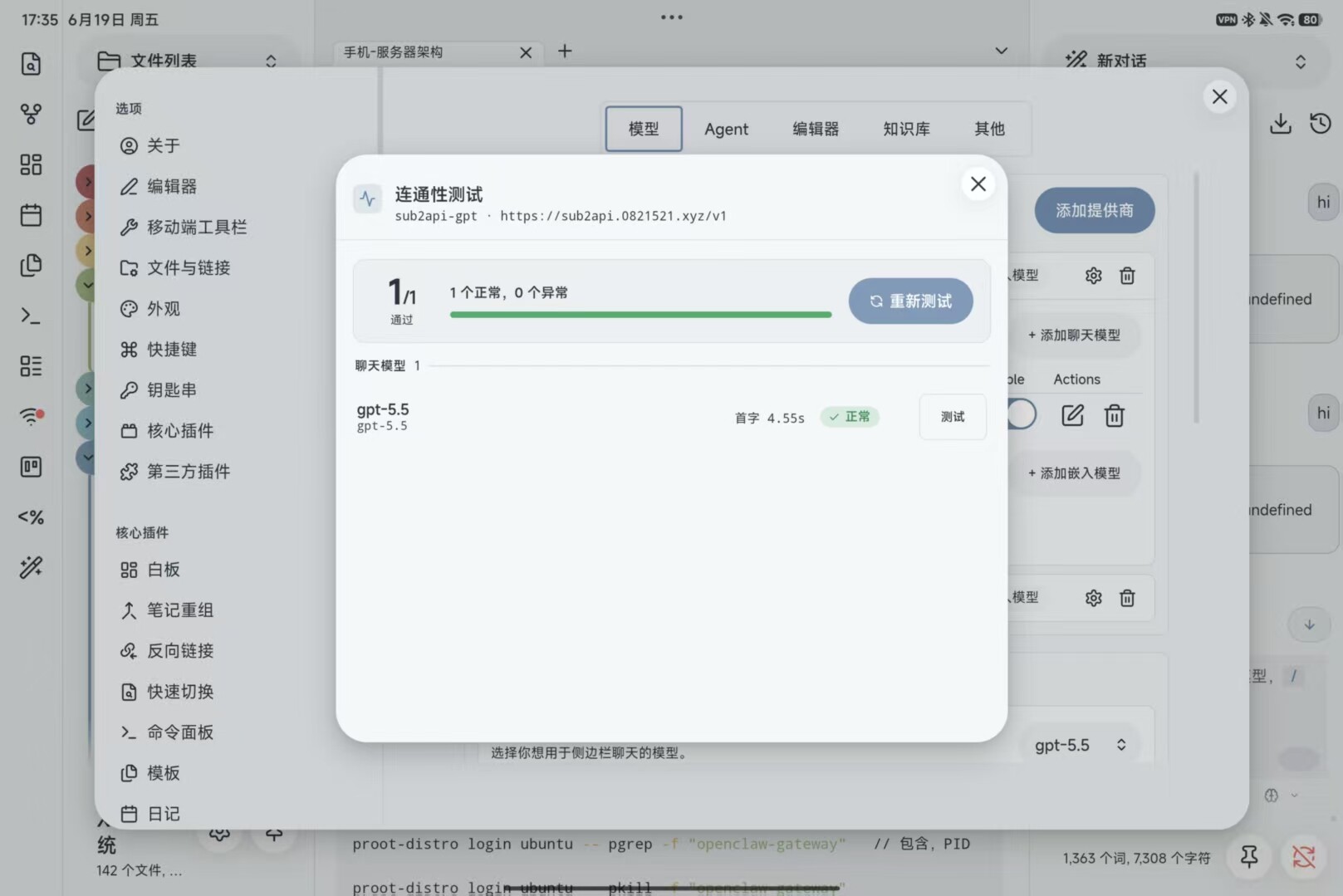Open the 编辑器 settings tab
Image resolution: width=1343 pixels, height=896 pixels.
coord(816,129)
